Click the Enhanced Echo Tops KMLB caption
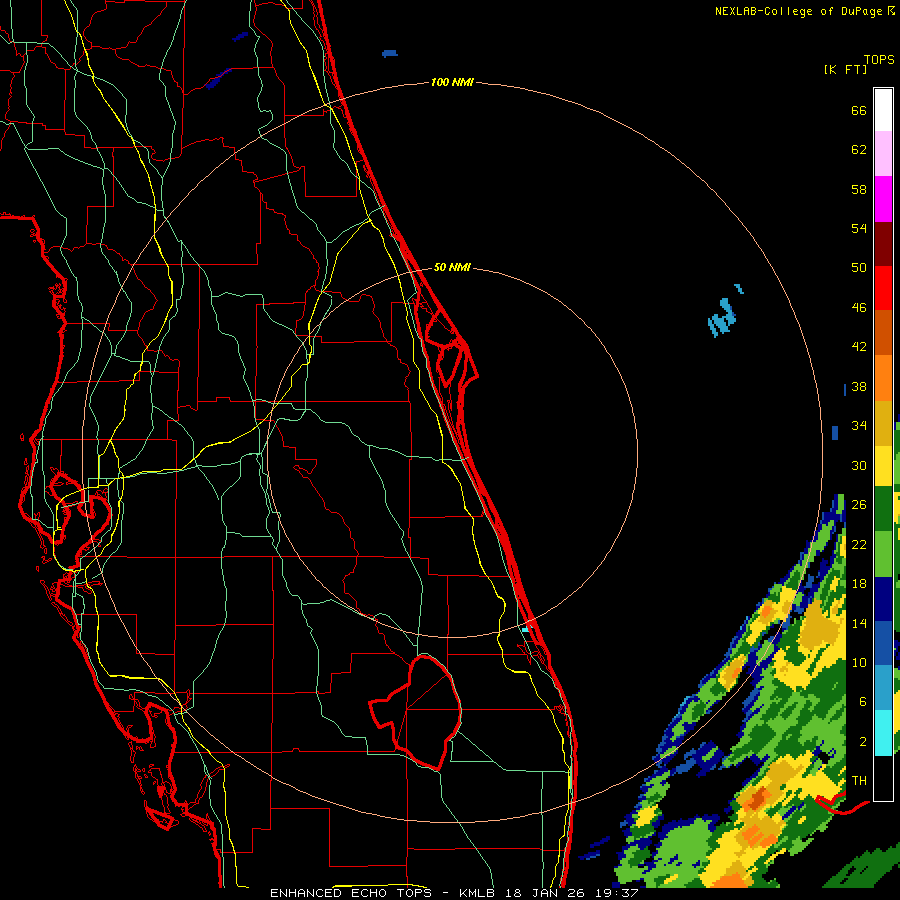The height and width of the screenshot is (900, 900). (x=454, y=893)
